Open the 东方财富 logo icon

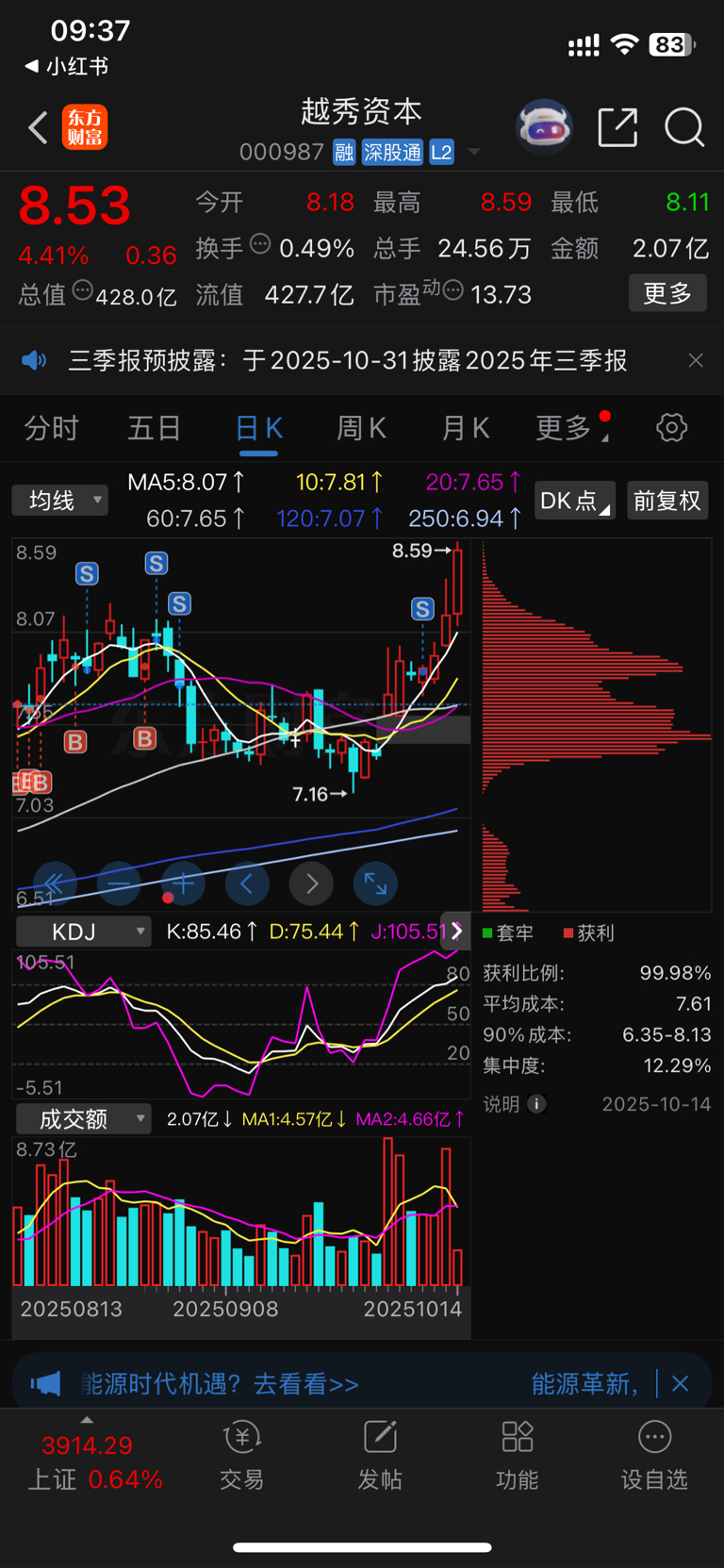click(85, 127)
